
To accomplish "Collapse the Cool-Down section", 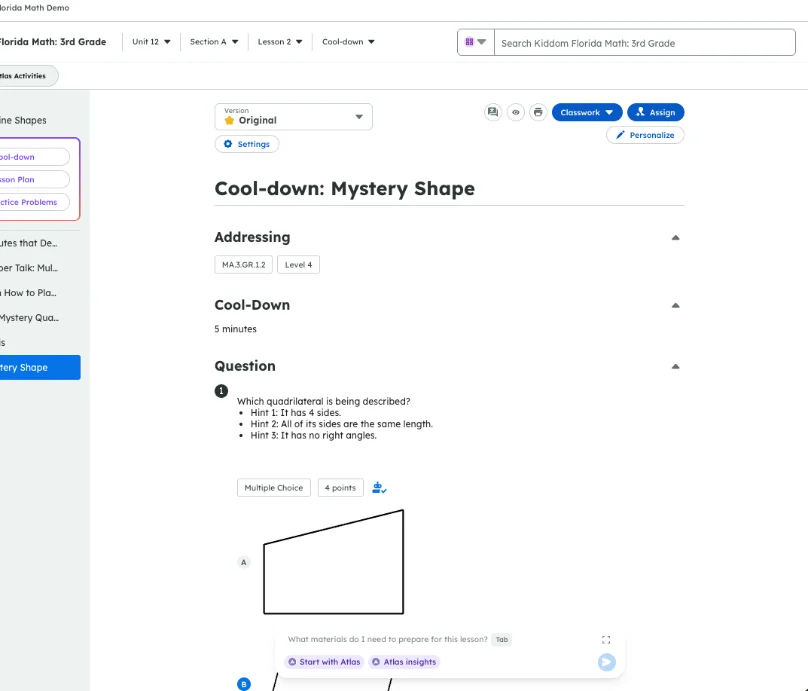I will [x=675, y=306].
